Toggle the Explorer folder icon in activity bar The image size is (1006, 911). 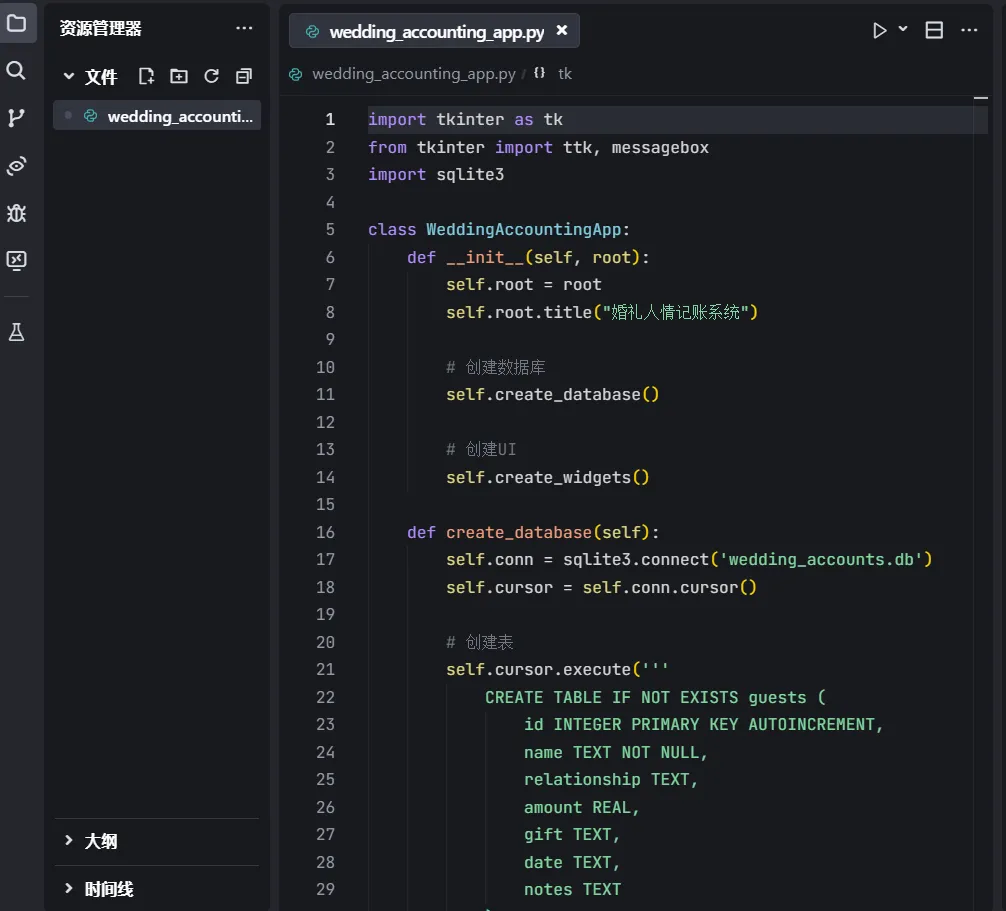(x=16, y=23)
